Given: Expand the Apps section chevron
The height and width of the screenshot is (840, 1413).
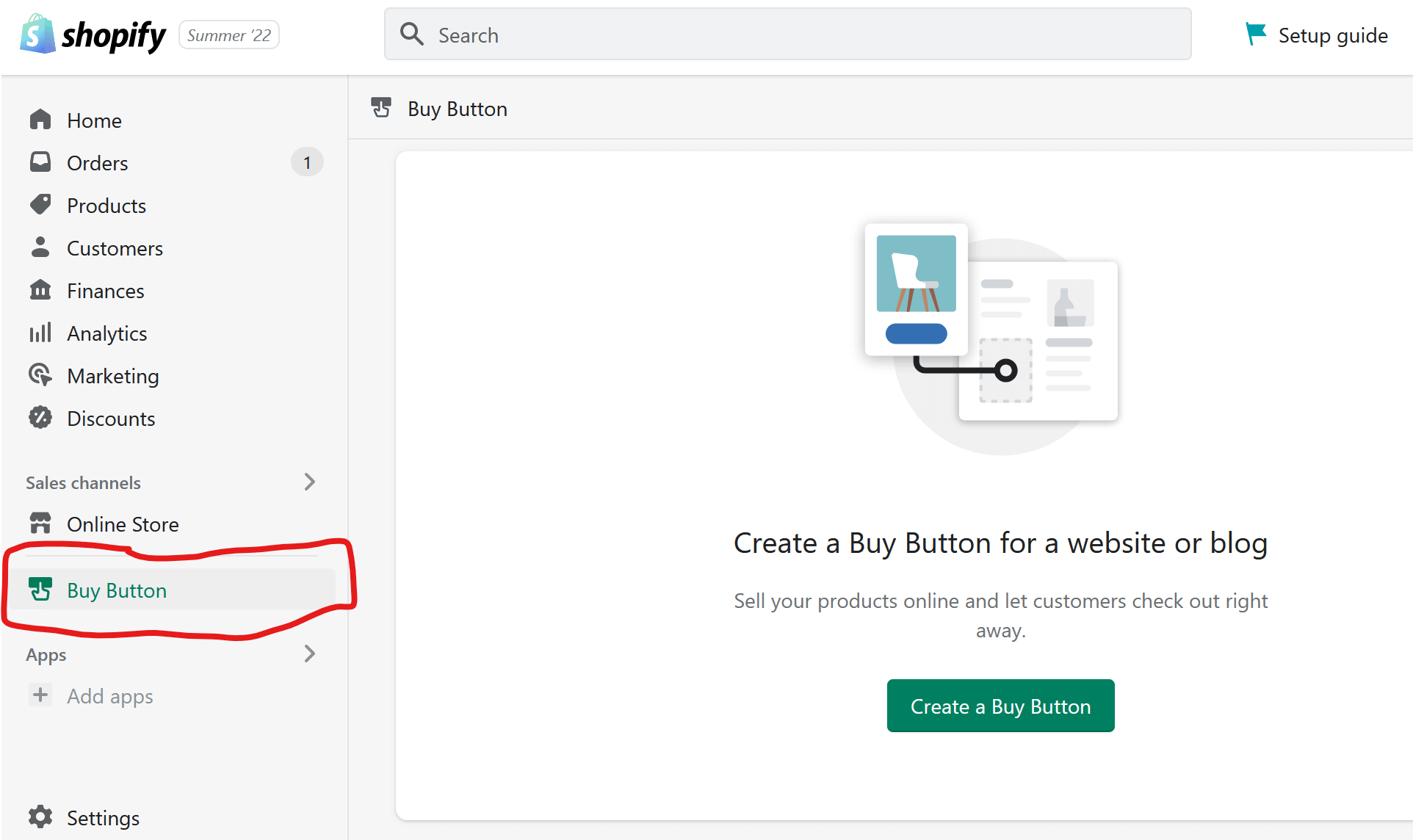Looking at the screenshot, I should [x=309, y=653].
